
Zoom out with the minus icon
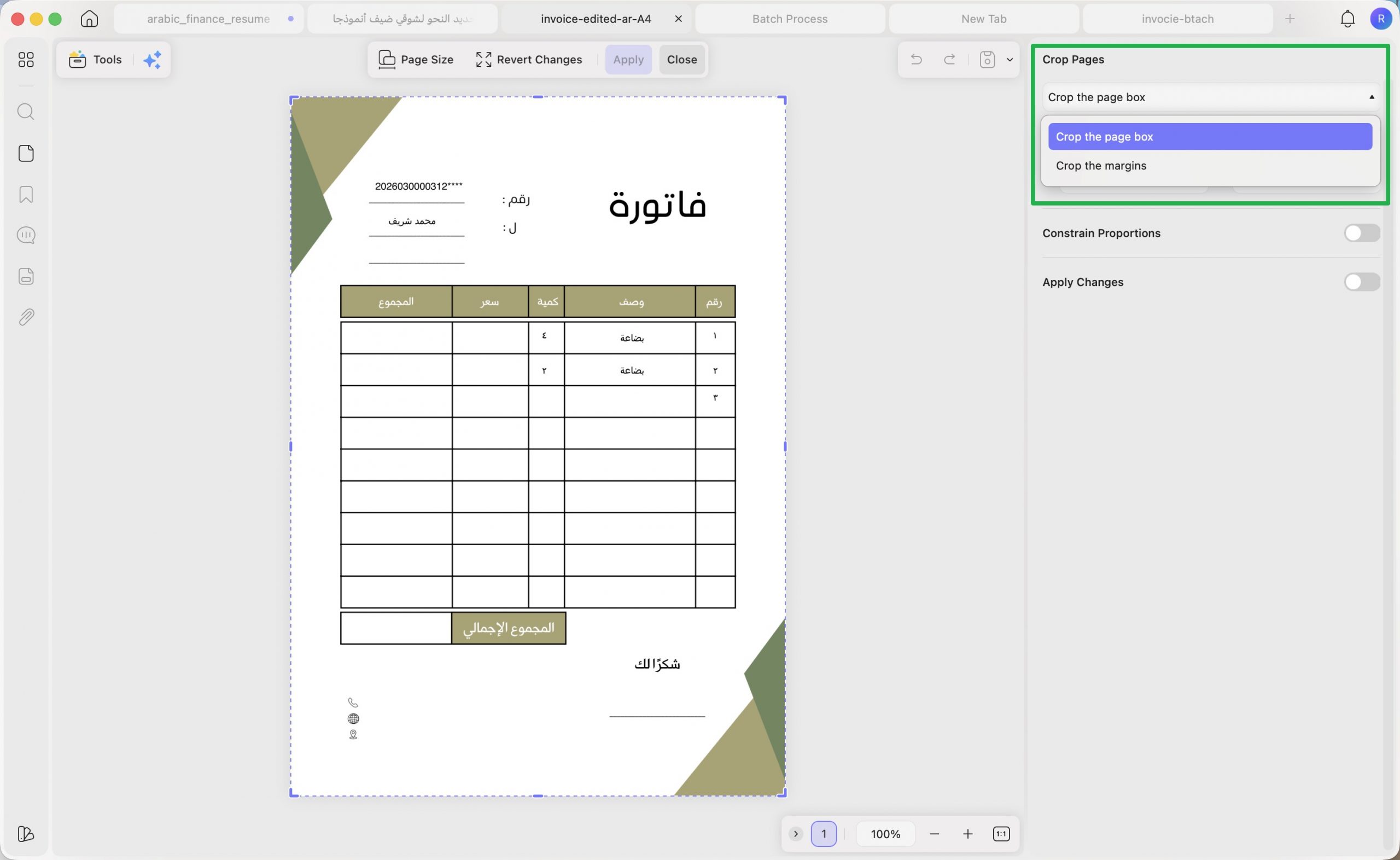click(x=934, y=834)
